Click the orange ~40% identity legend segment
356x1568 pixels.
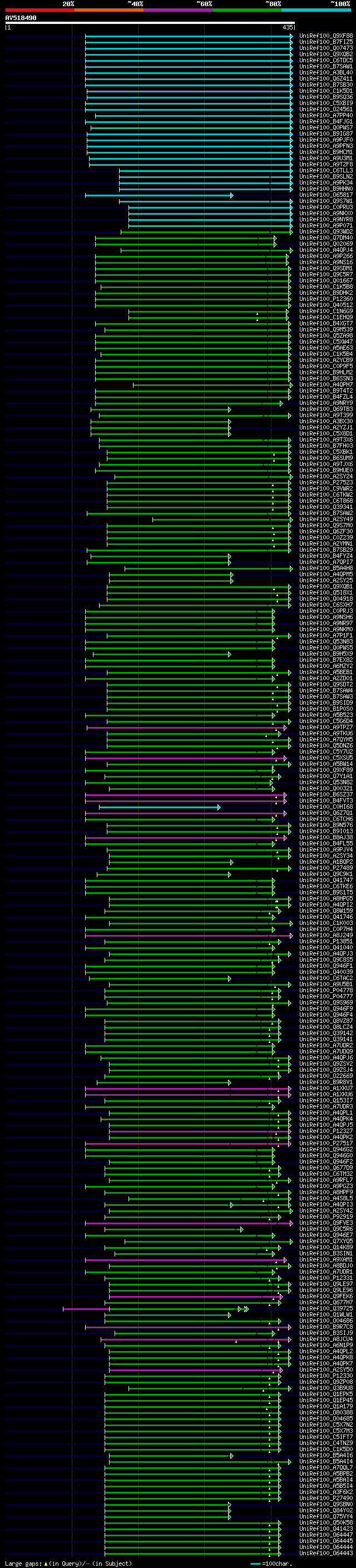108,10
